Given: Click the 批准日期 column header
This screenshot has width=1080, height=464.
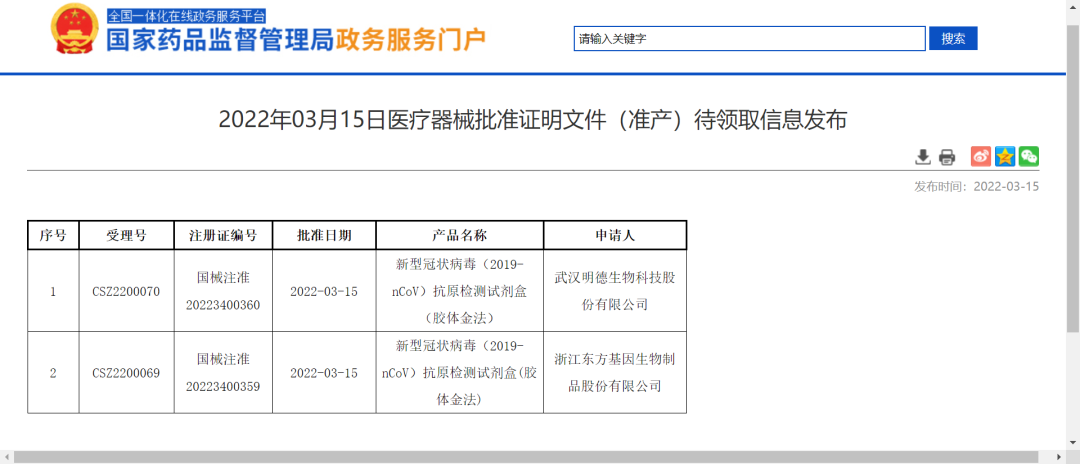Looking at the screenshot, I should point(324,235).
